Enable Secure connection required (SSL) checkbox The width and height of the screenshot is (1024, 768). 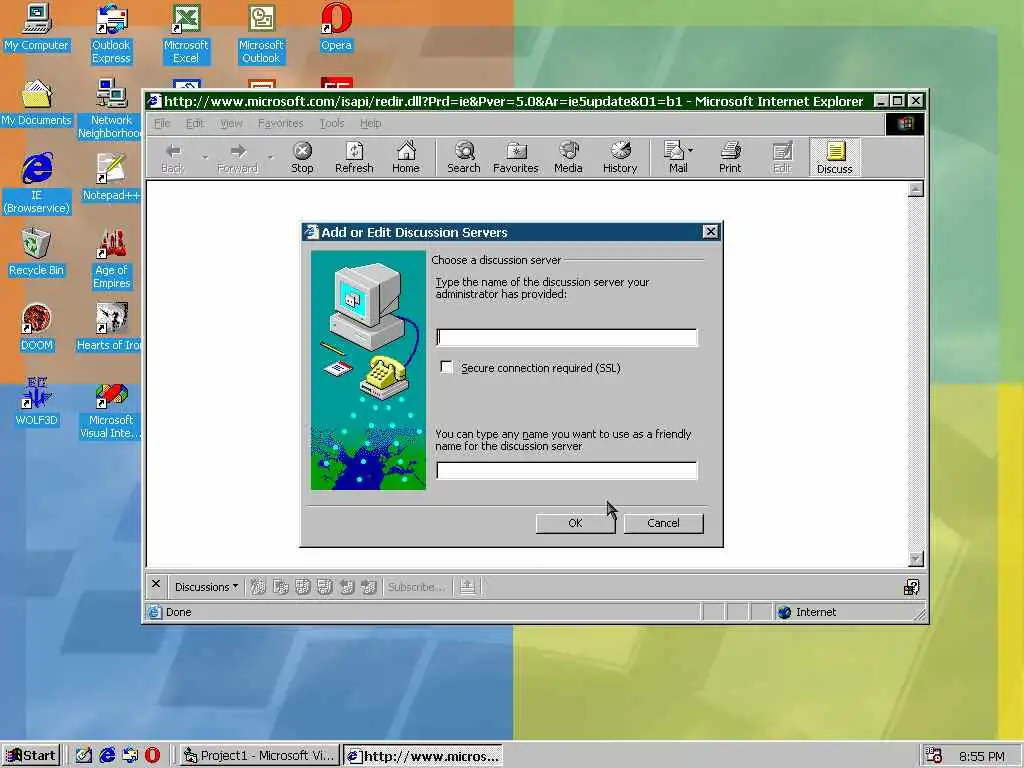pos(447,367)
